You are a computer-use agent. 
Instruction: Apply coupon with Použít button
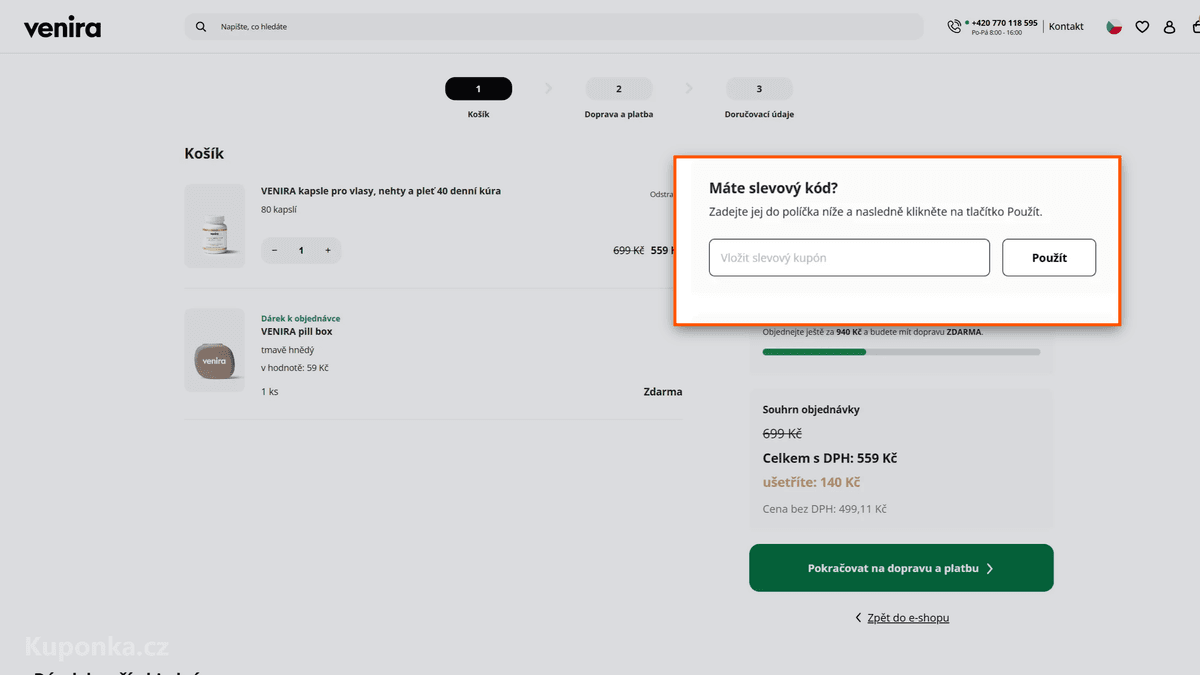[1049, 258]
